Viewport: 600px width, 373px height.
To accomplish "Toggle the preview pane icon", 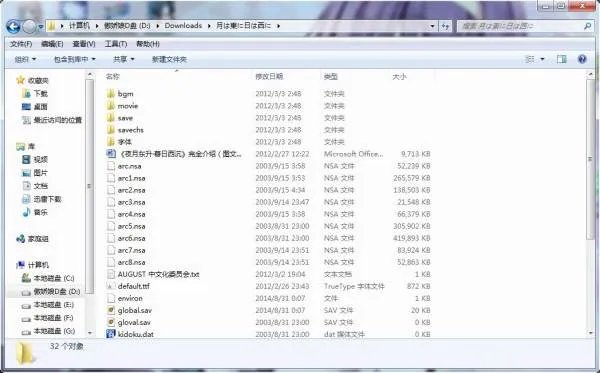I will 561,59.
